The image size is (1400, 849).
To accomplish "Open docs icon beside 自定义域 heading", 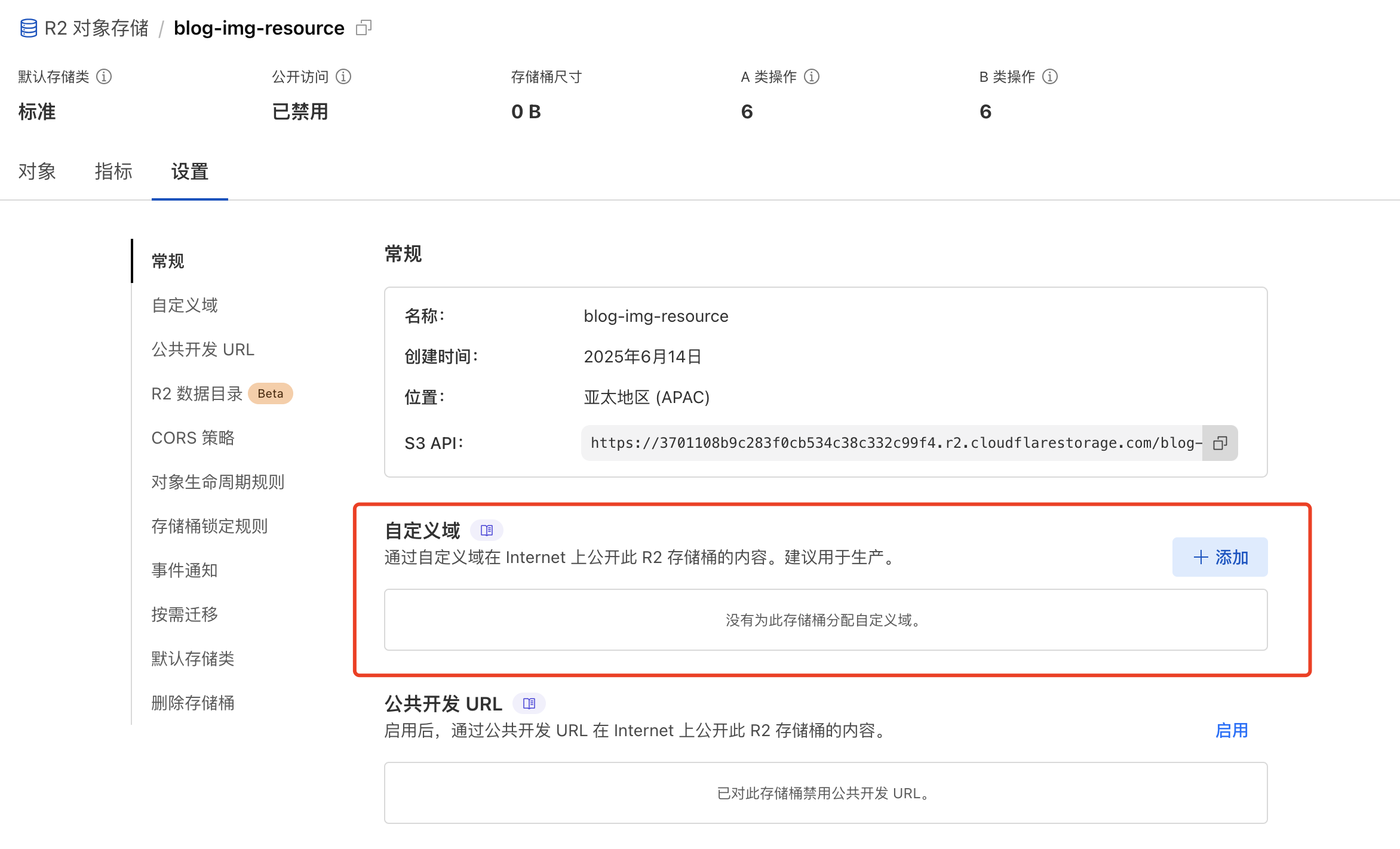I will point(487,530).
